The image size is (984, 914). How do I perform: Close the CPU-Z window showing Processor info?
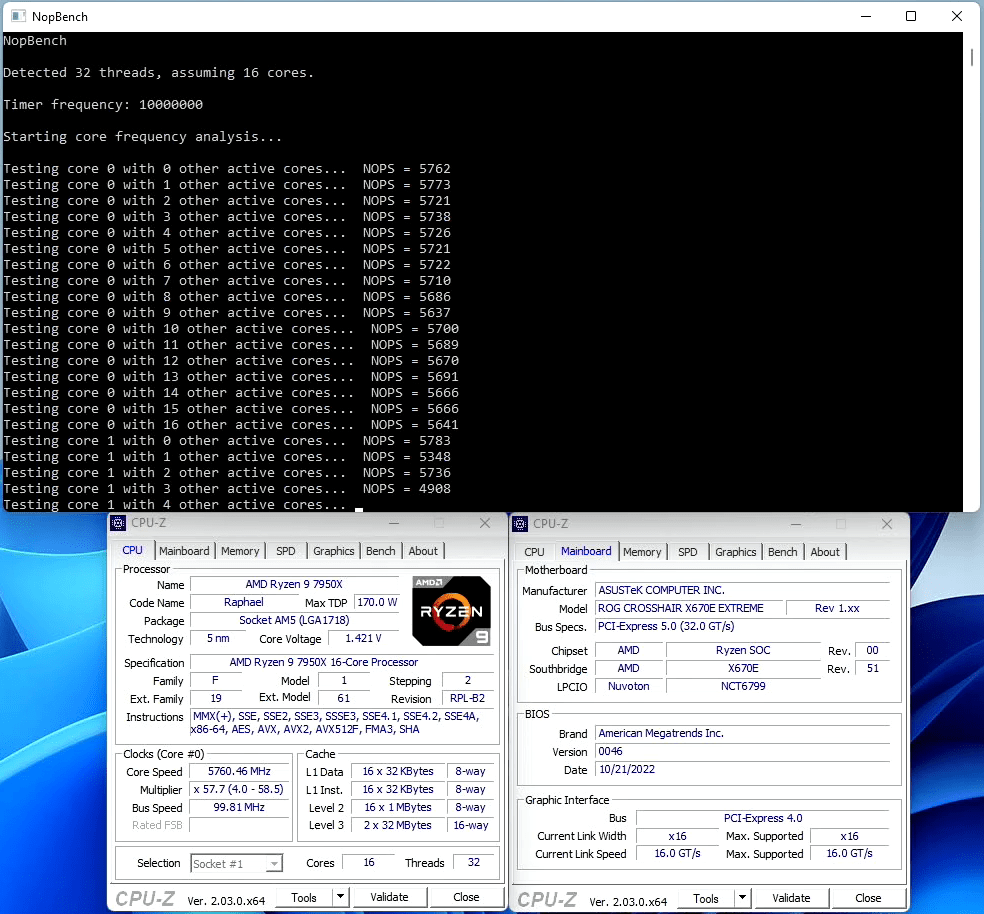pyautogui.click(x=485, y=523)
